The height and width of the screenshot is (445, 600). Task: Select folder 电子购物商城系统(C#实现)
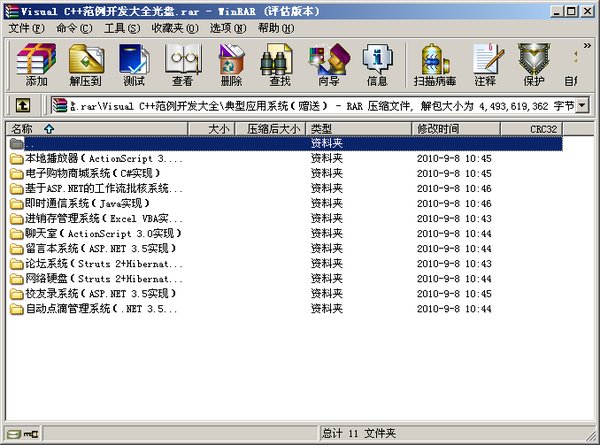tap(93, 173)
